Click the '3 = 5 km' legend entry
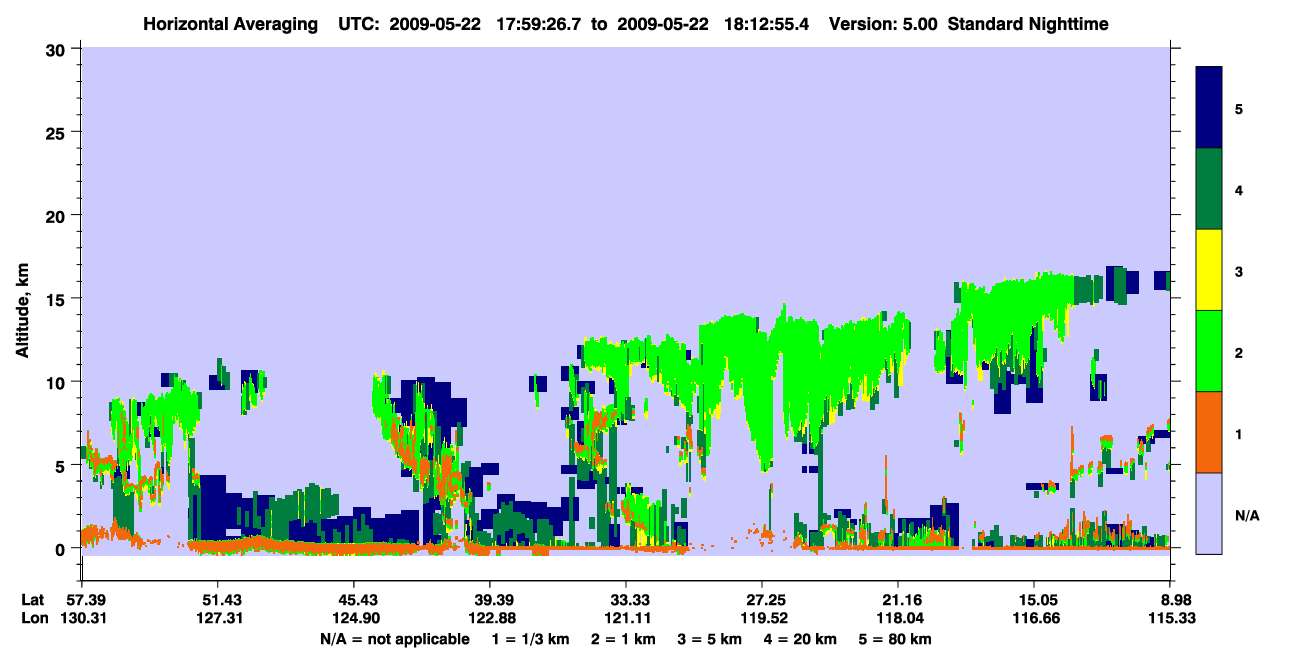 (710, 639)
